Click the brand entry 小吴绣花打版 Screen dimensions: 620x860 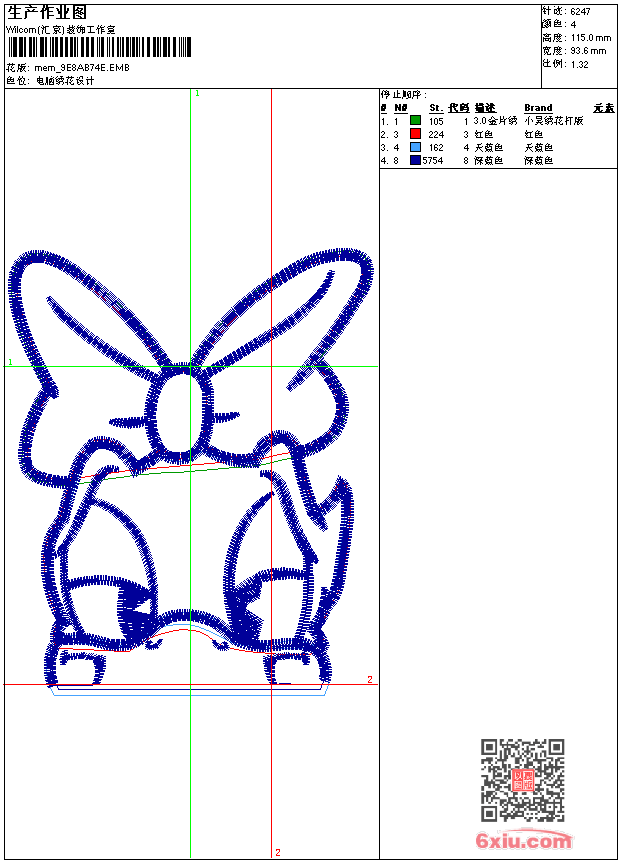[x=554, y=121]
